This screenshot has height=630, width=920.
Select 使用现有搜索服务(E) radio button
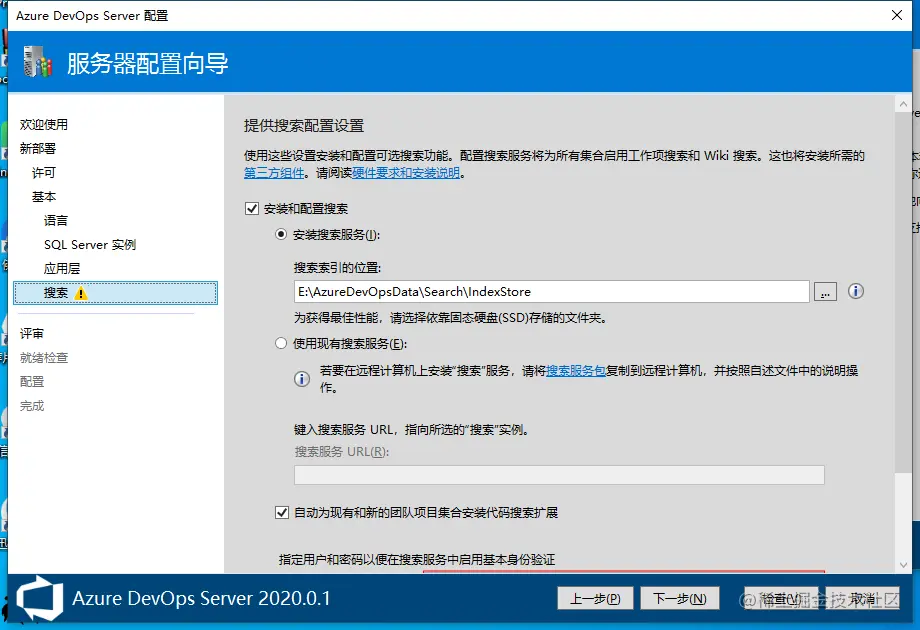click(281, 343)
